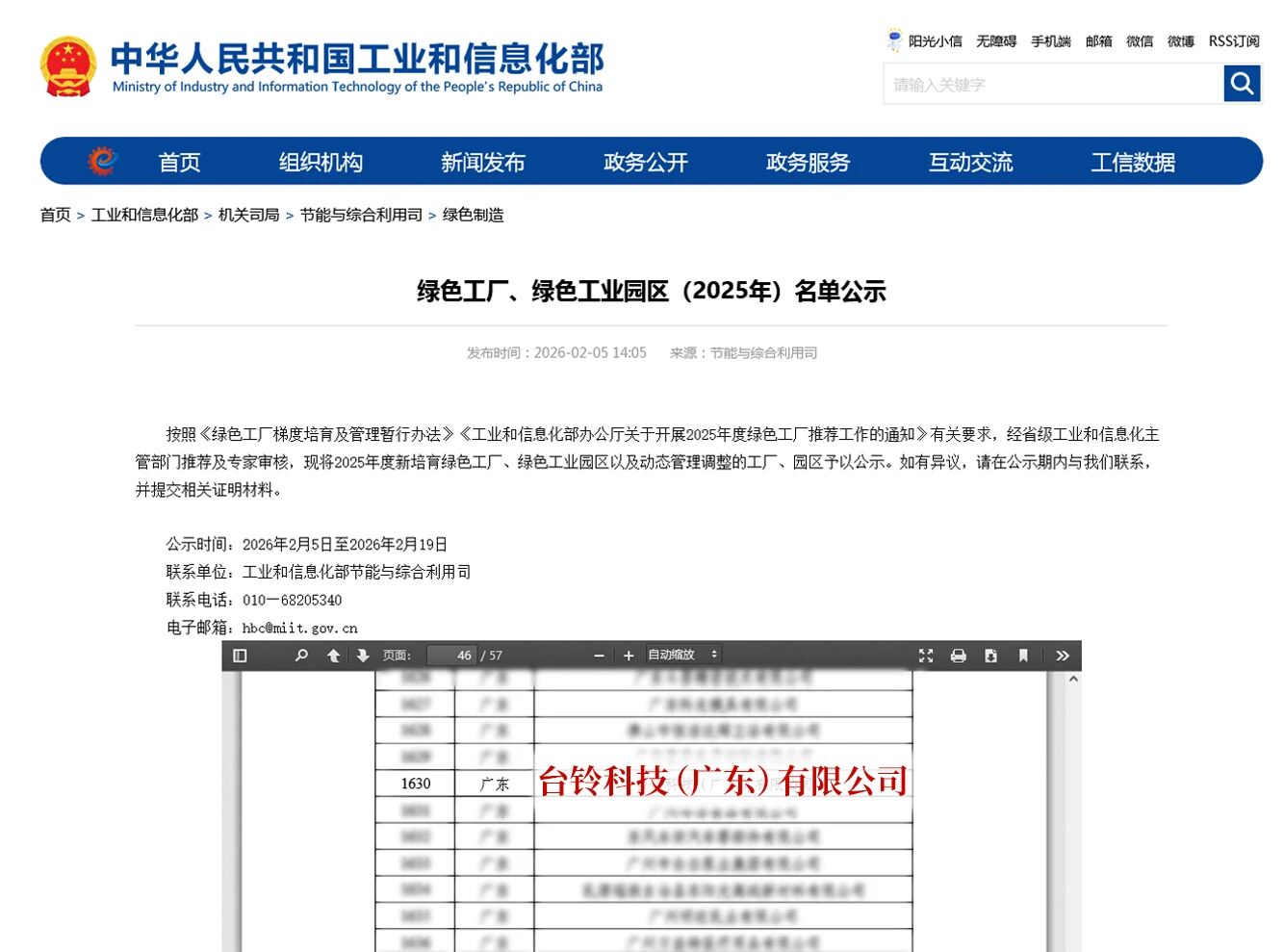This screenshot has height=952, width=1284.
Task: Open the 阳光小信 robot assistant
Action: [x=925, y=41]
